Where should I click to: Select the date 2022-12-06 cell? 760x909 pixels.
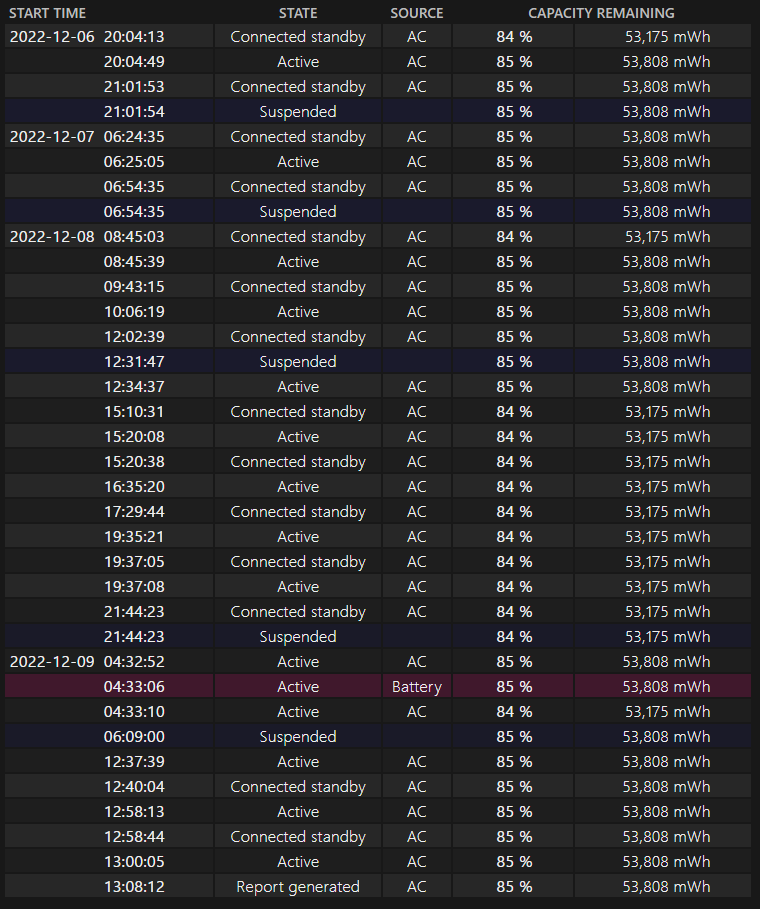point(52,37)
